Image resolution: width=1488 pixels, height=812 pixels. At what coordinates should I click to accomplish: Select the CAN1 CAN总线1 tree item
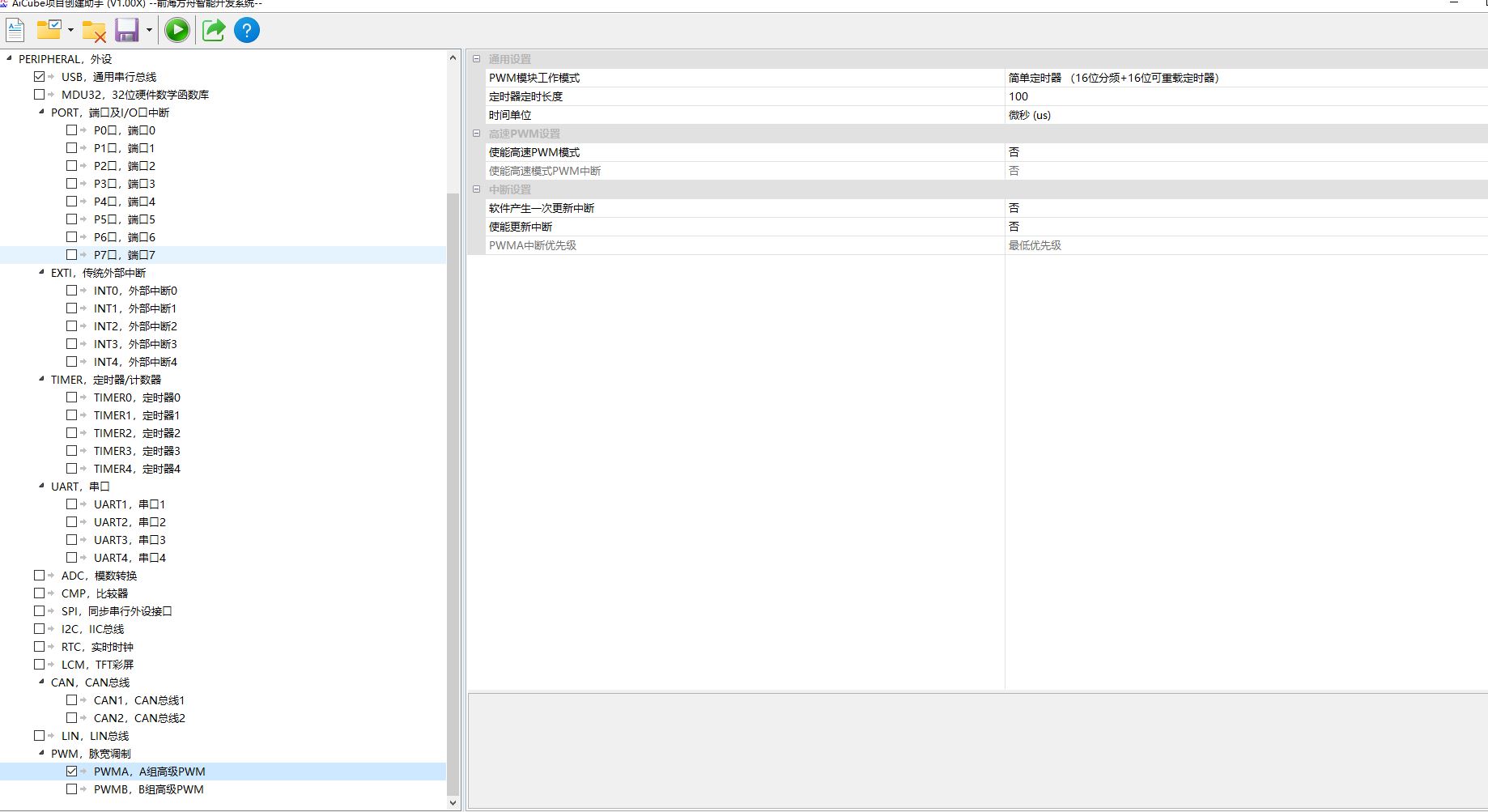pos(139,700)
